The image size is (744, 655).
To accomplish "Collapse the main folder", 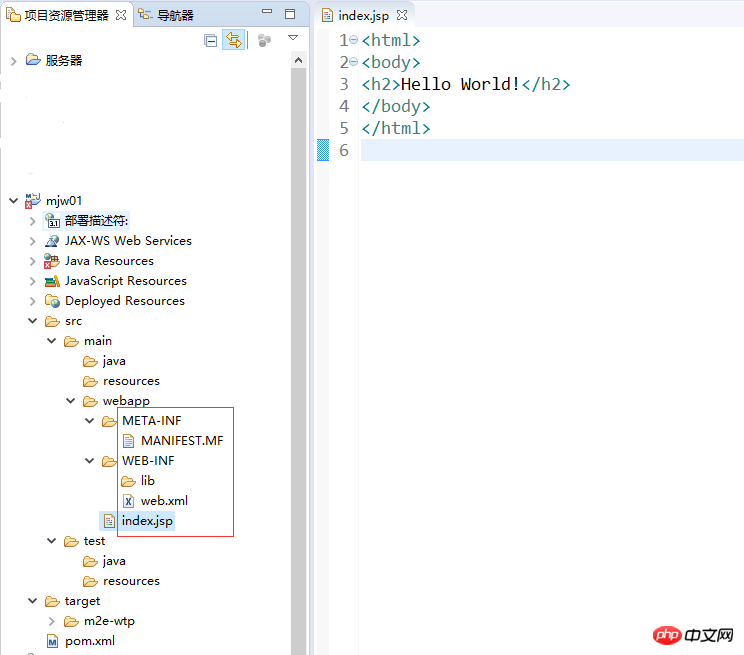I will click(51, 341).
